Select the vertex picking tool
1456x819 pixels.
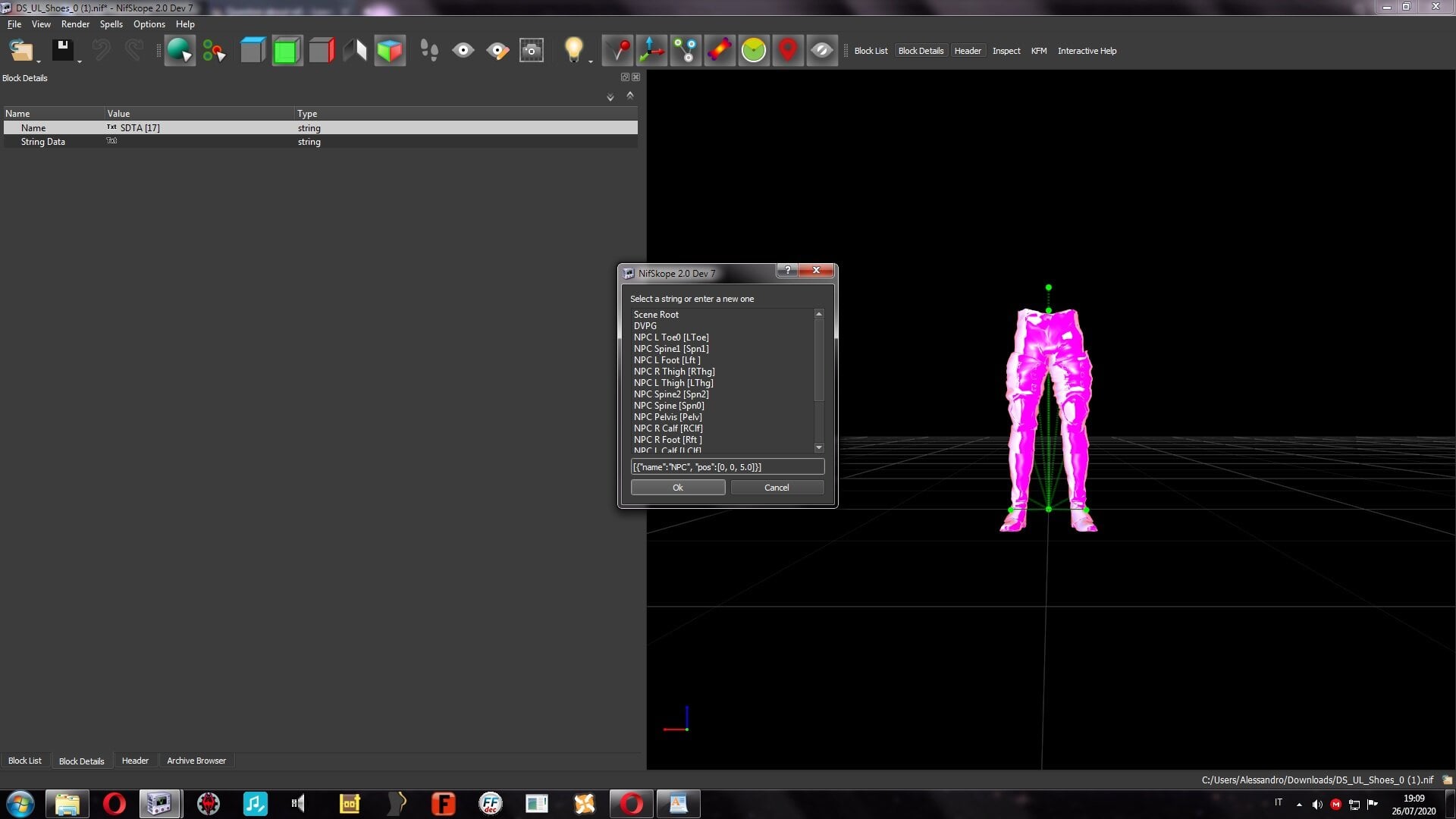tap(214, 51)
